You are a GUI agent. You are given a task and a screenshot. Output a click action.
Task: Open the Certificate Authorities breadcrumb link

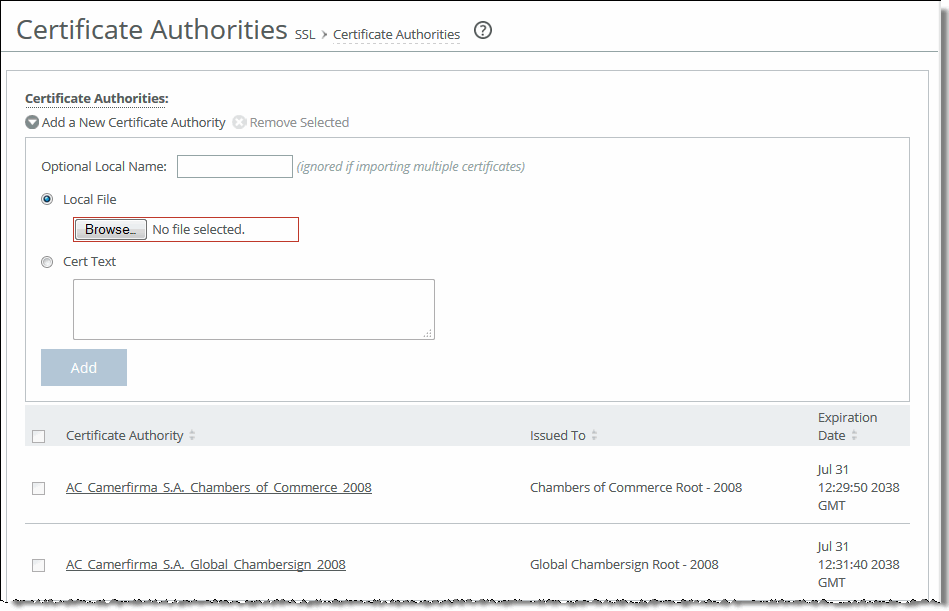click(396, 34)
